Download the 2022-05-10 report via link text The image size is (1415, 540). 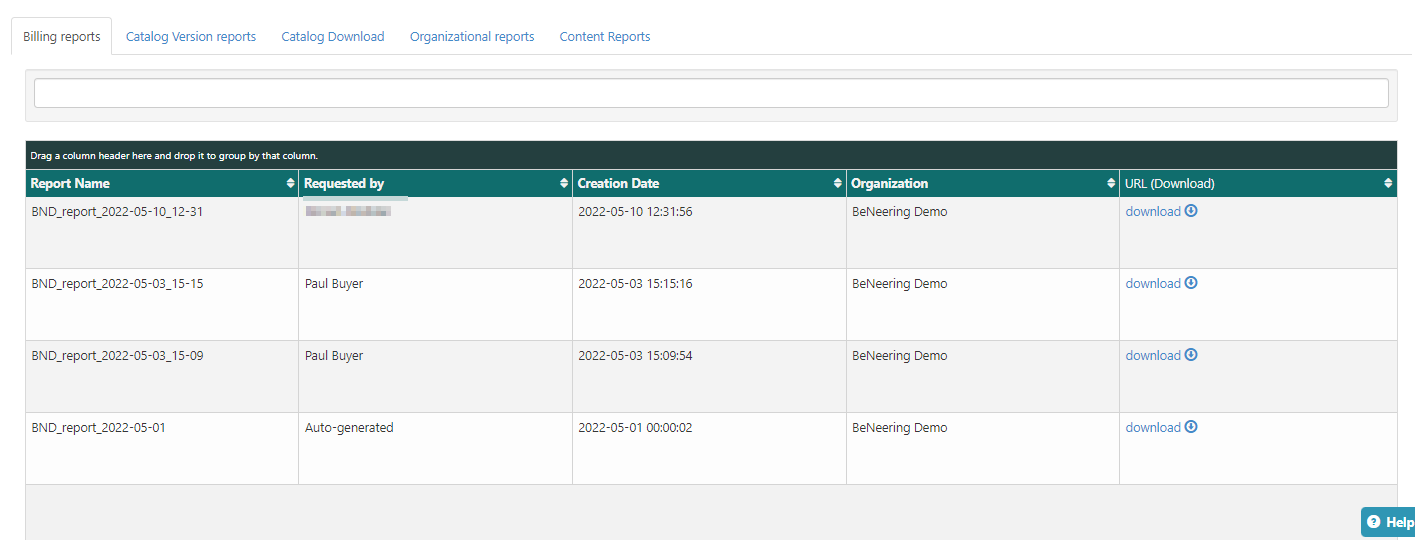pos(1153,212)
